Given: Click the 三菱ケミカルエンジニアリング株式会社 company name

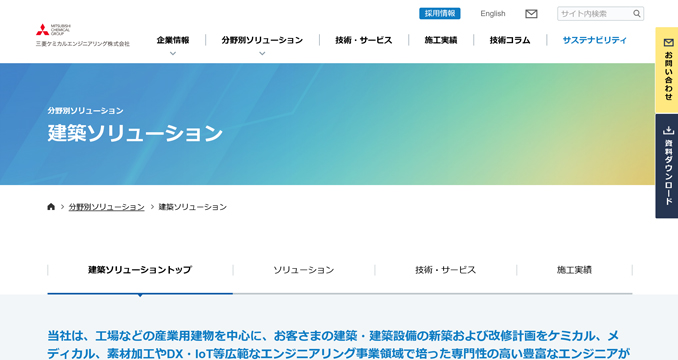Looking at the screenshot, I should pyautogui.click(x=83, y=44).
